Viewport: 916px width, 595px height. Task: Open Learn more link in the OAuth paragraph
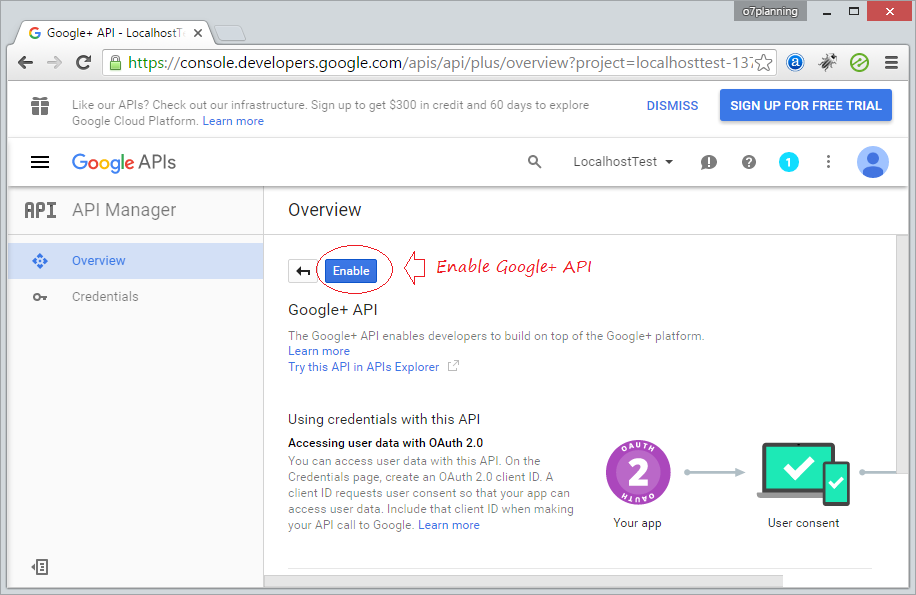[x=449, y=525]
